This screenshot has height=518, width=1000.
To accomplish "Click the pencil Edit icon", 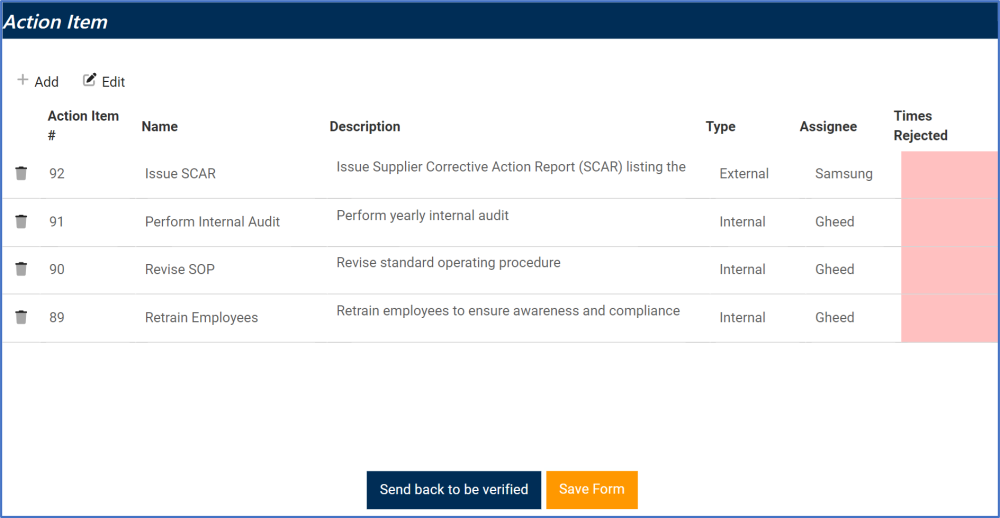I will coord(90,81).
